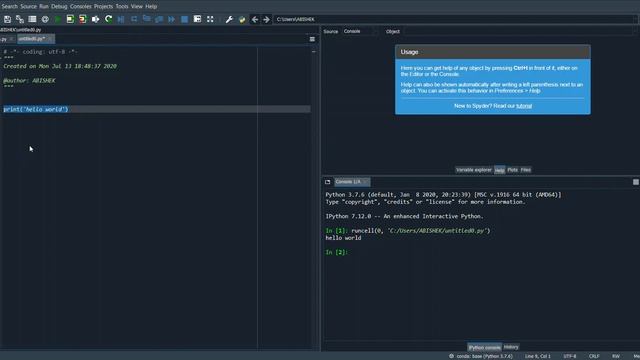Toggle fullscreen mode with the four-arrows icon

pos(210,19)
